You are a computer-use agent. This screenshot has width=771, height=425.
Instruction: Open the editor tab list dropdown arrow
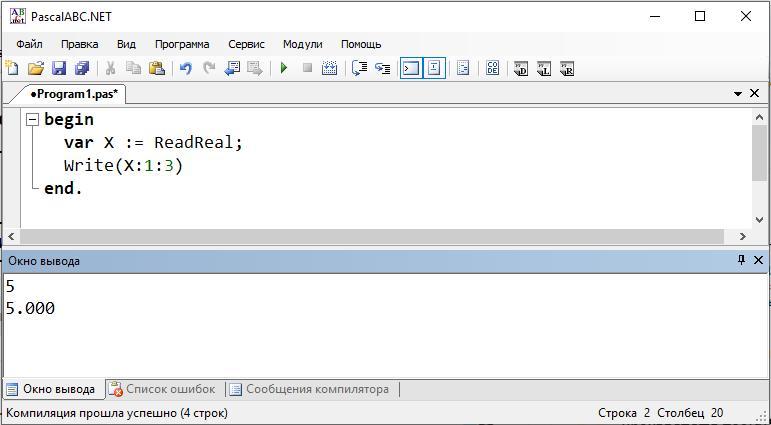(738, 93)
